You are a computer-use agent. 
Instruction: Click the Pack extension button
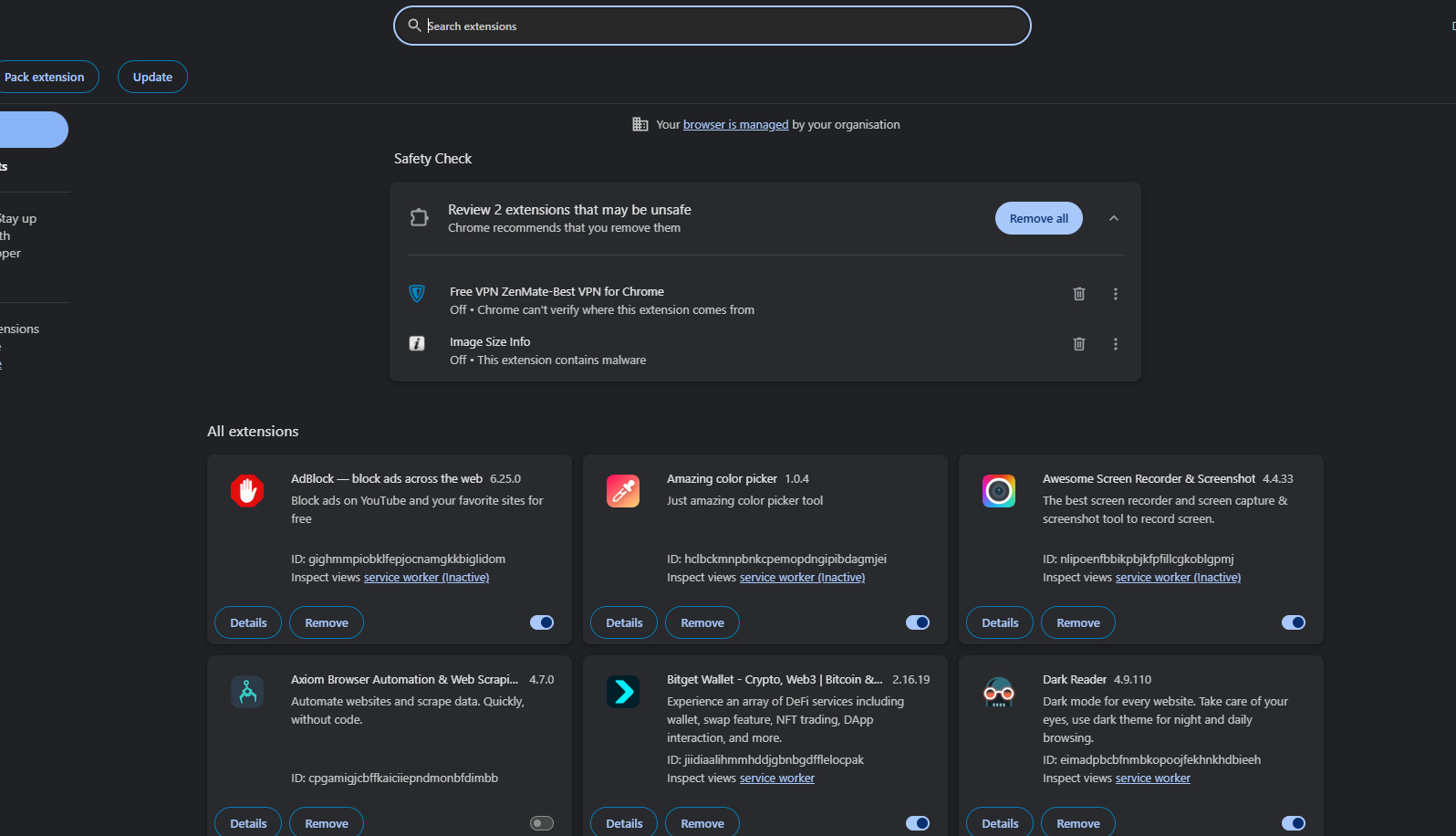pos(44,77)
